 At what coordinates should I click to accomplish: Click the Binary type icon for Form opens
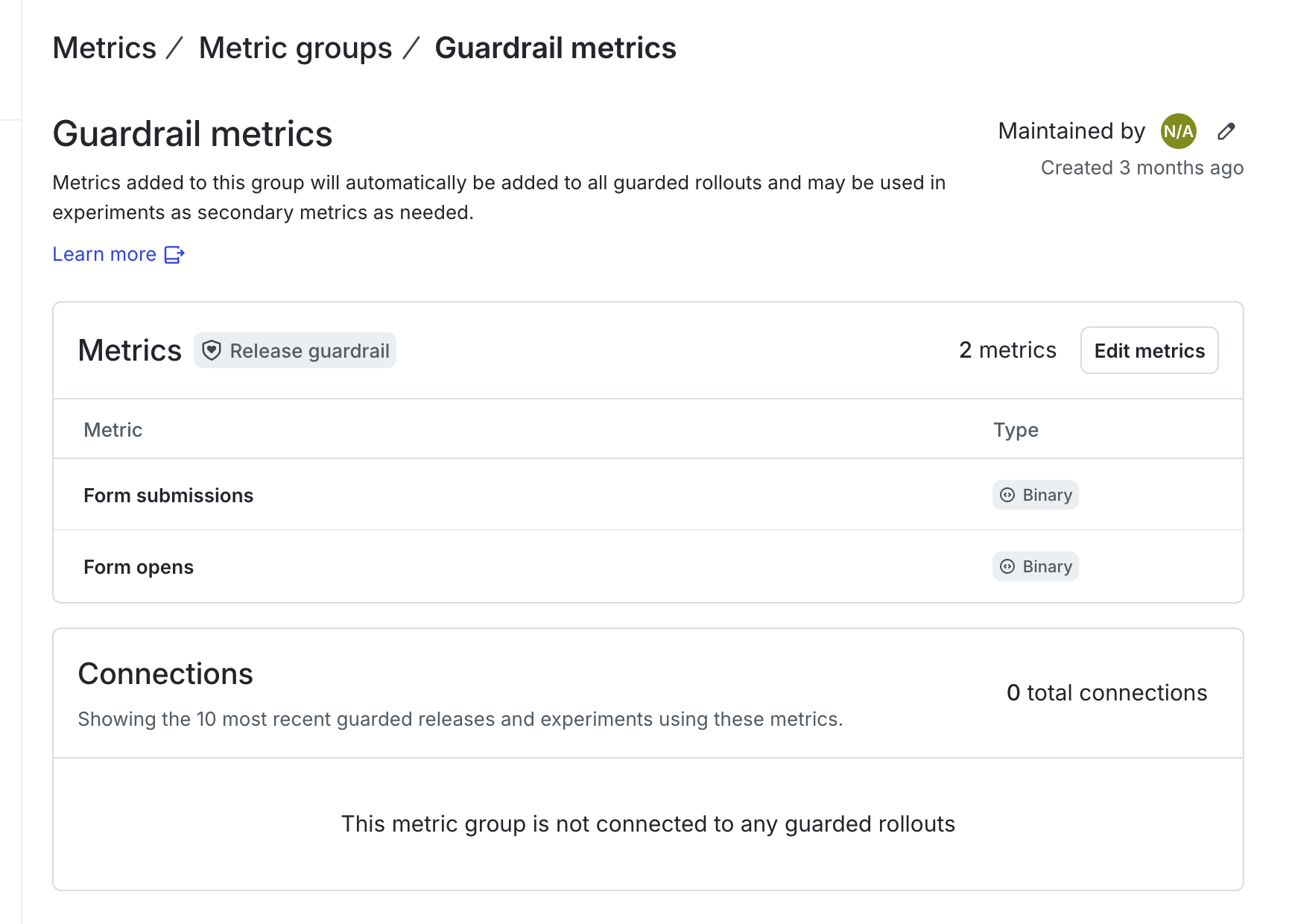point(1007,566)
